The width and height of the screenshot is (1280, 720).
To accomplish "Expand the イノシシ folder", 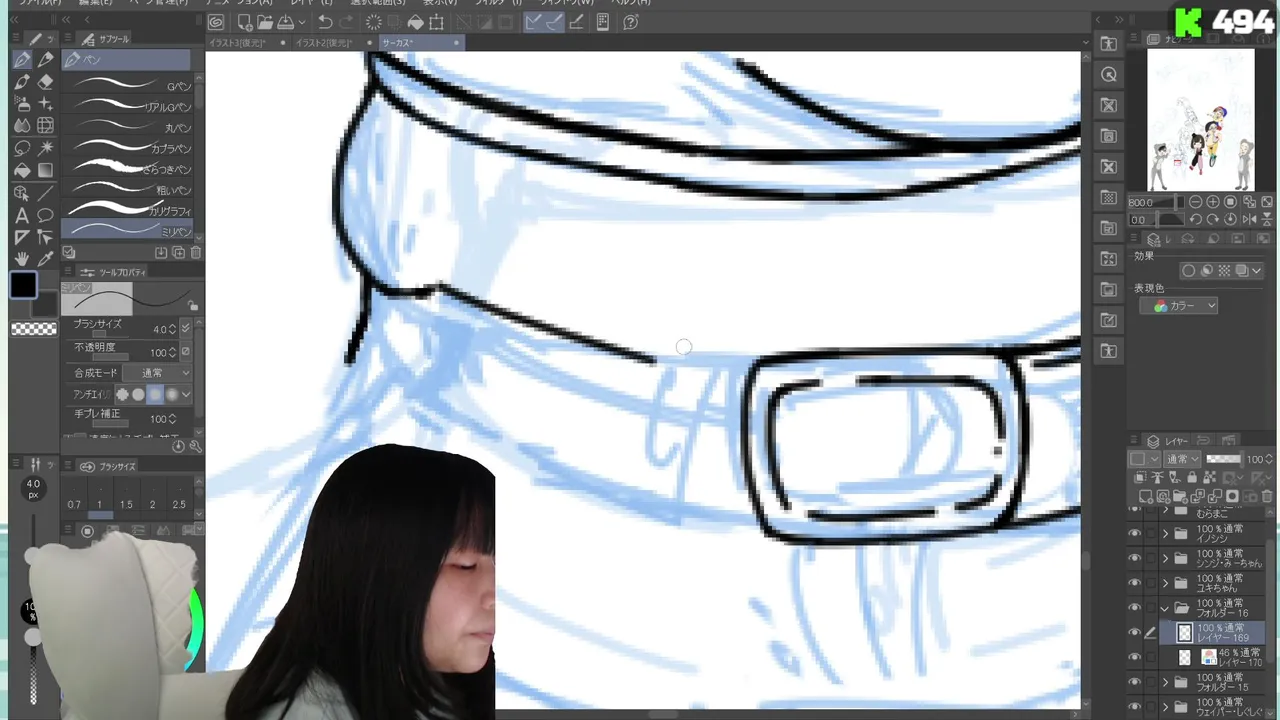I will [1165, 534].
